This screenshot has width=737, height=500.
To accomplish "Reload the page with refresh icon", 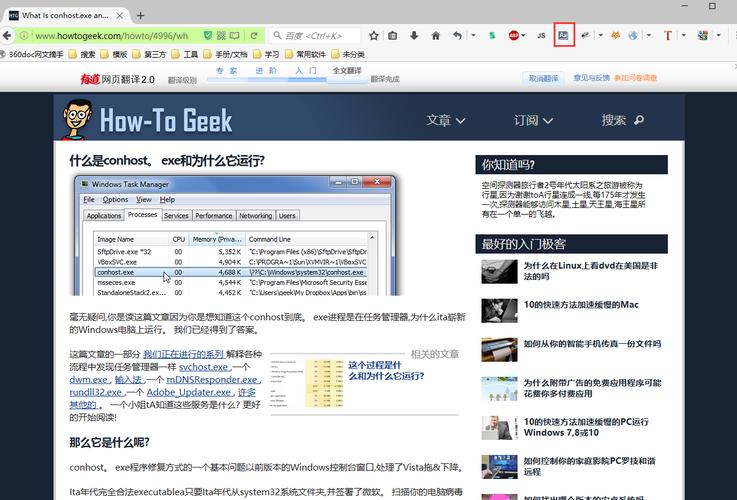I will coord(254,35).
